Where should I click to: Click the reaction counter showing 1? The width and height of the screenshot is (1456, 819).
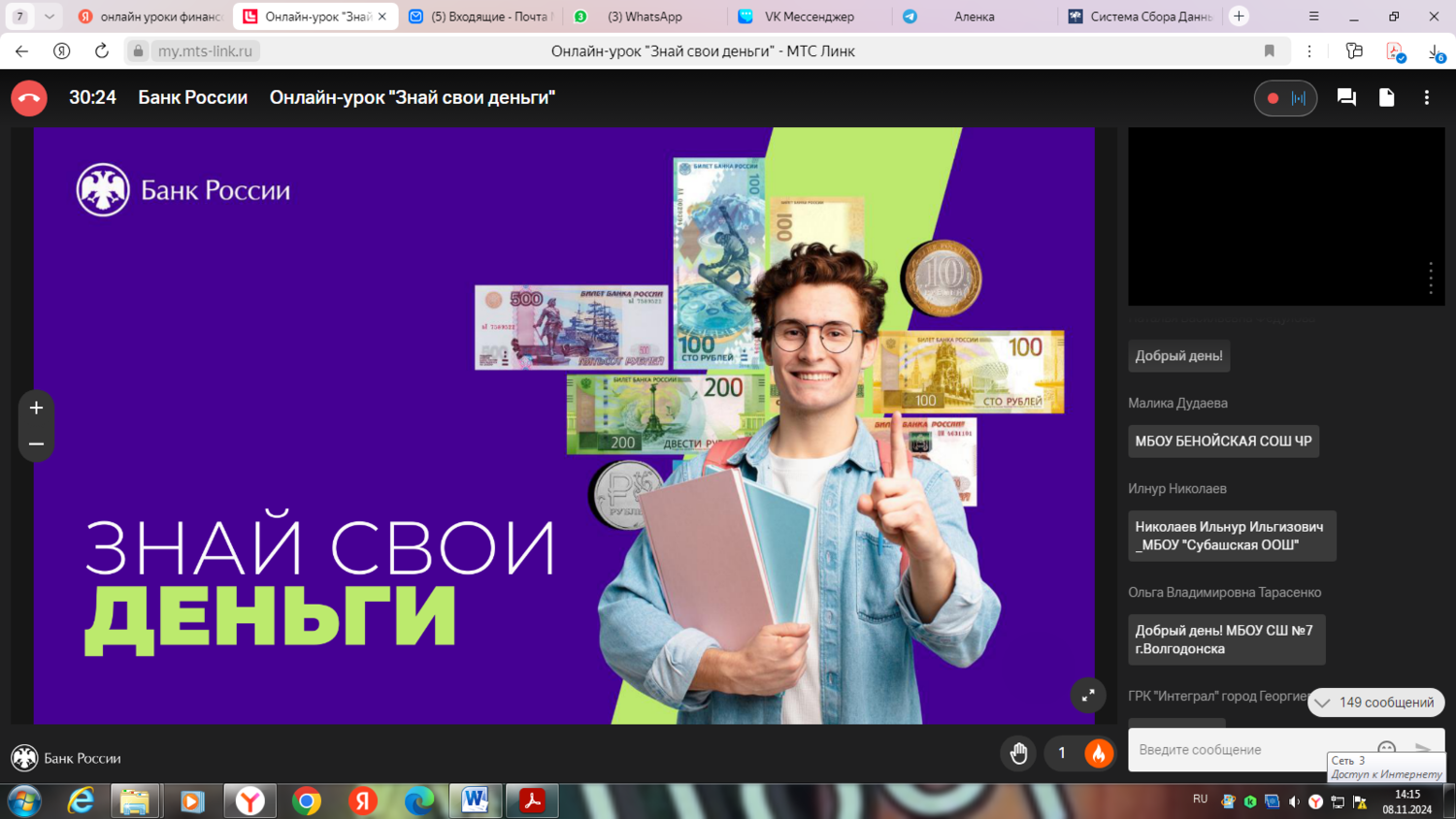click(1062, 753)
